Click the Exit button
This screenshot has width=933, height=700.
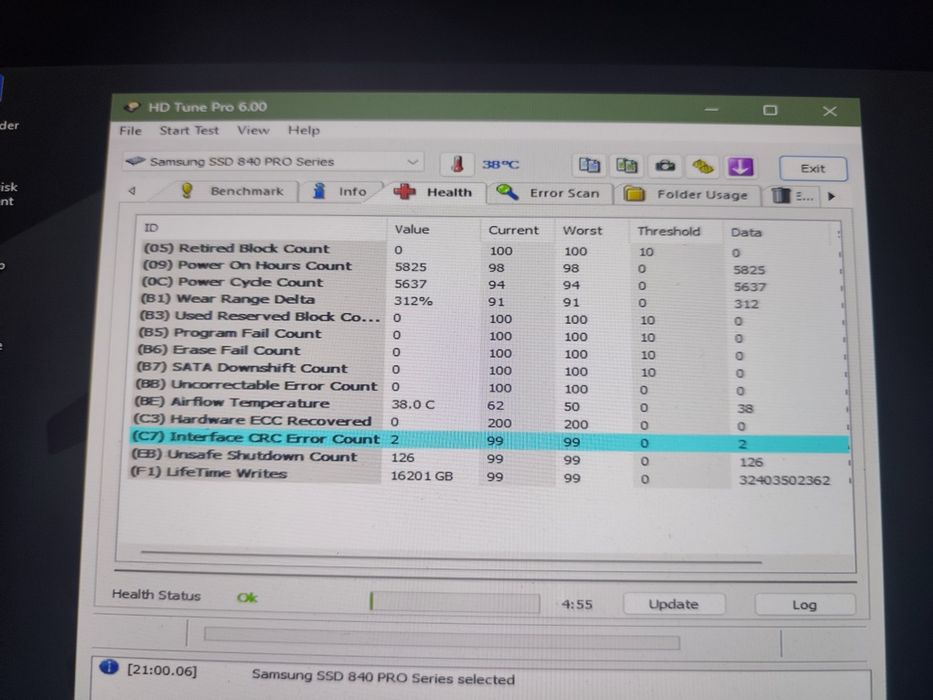pos(812,168)
